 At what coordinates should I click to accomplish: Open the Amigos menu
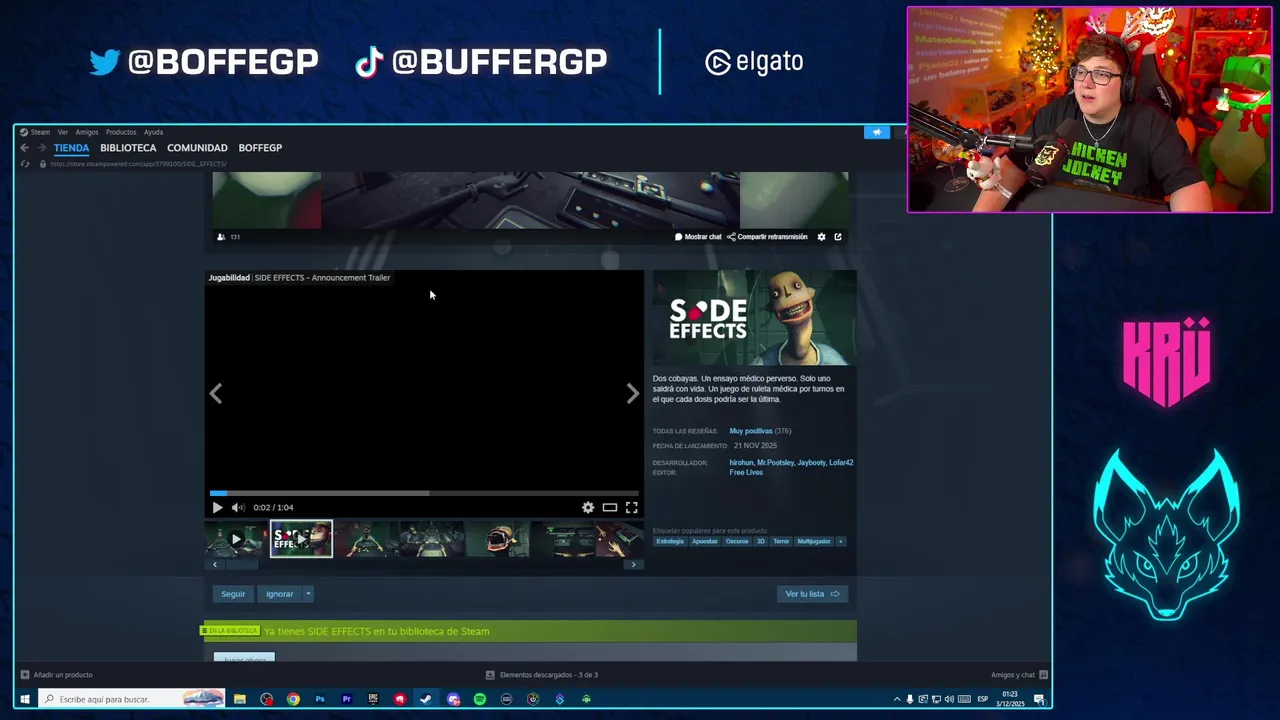pyautogui.click(x=87, y=132)
